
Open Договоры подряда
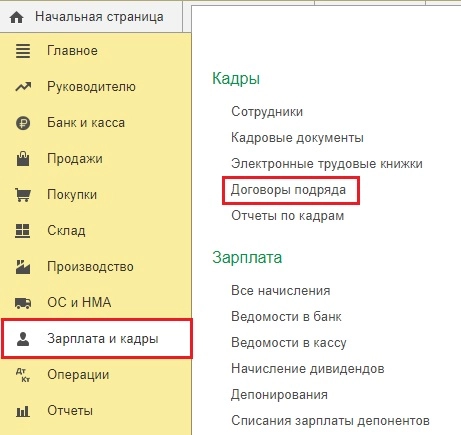[x=289, y=190]
